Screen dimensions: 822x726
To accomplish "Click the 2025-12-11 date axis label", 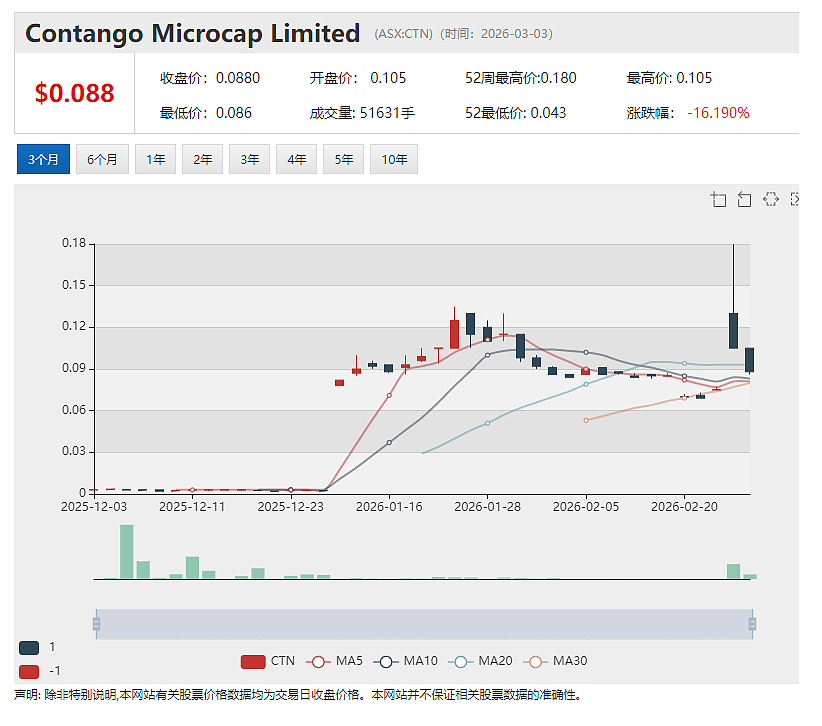I will click(192, 507).
